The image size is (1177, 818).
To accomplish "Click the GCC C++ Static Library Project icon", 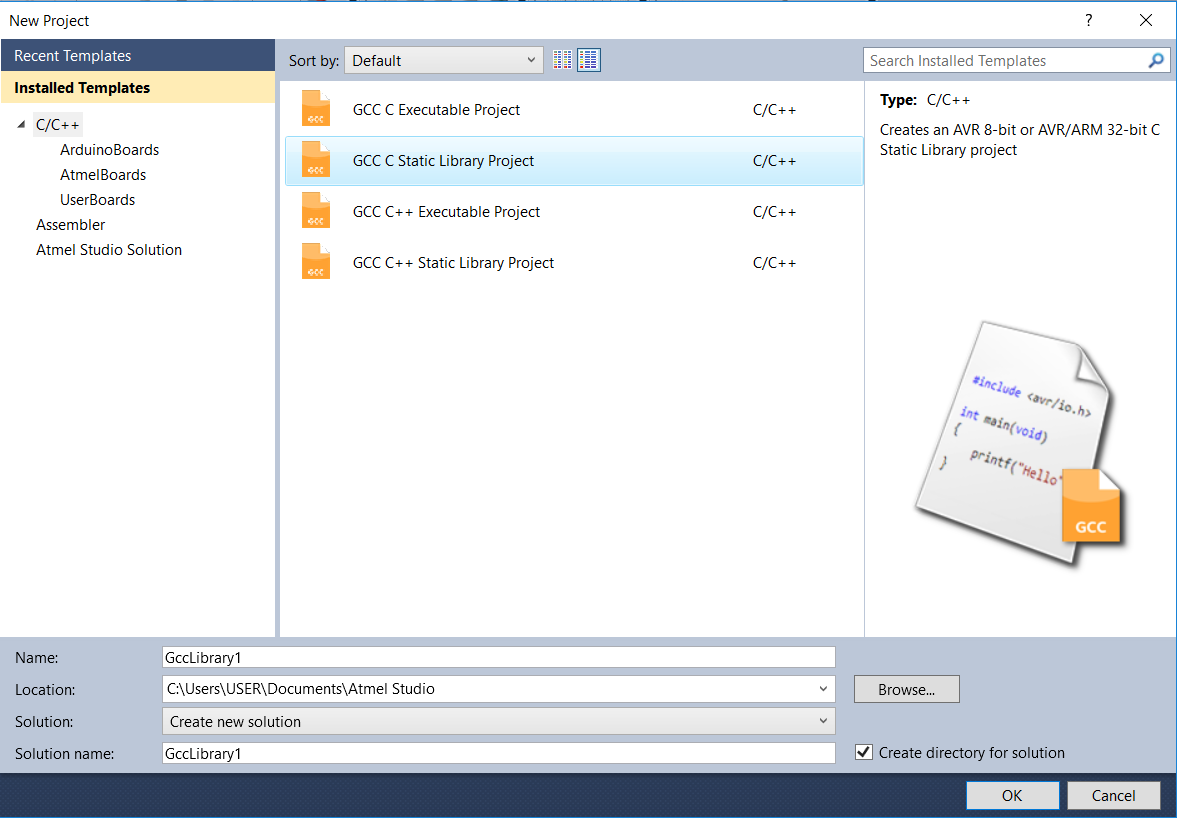I will tap(316, 262).
